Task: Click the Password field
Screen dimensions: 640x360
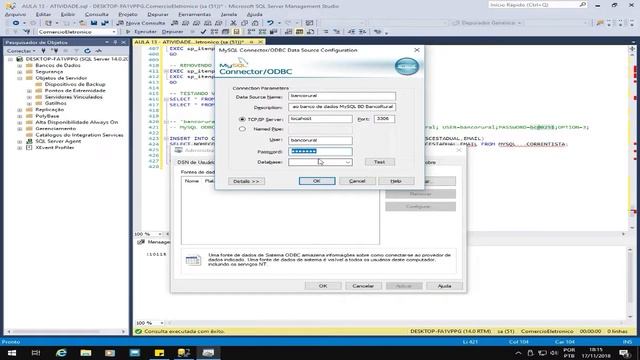Action: pyautogui.click(x=320, y=151)
